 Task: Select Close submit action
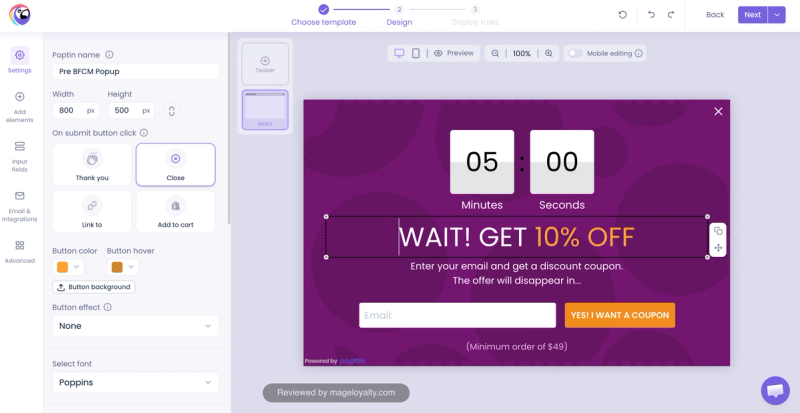pyautogui.click(x=176, y=165)
